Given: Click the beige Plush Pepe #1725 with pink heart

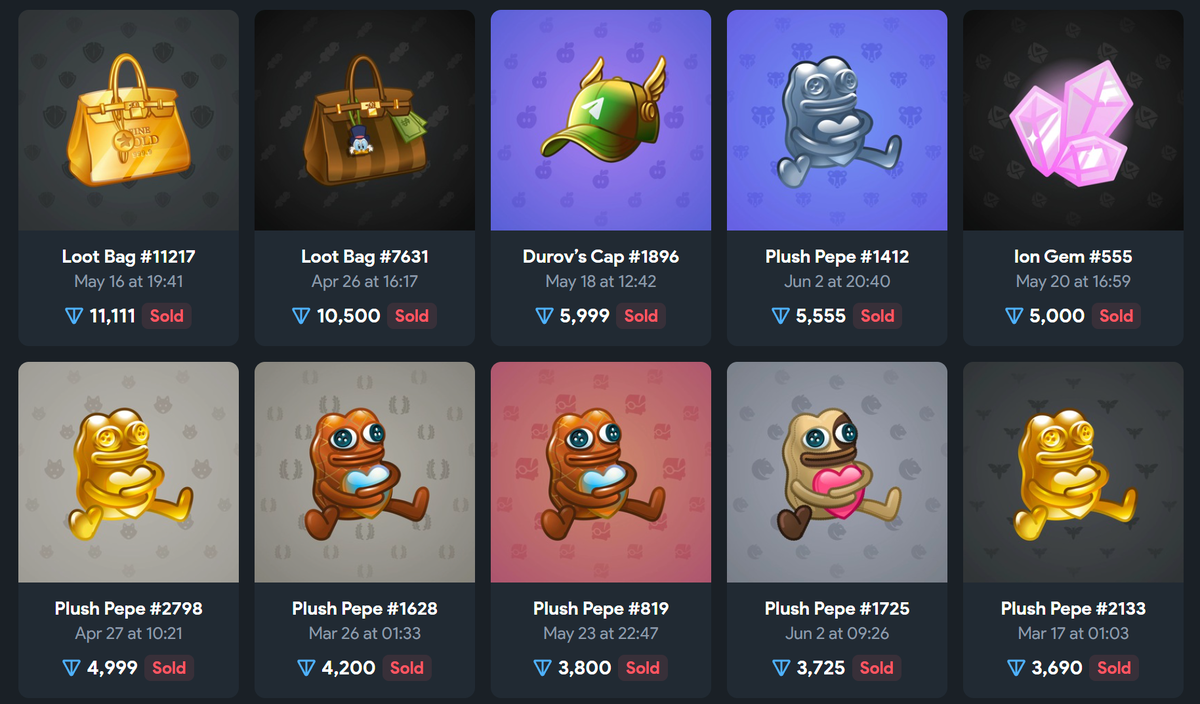Looking at the screenshot, I should [x=837, y=472].
